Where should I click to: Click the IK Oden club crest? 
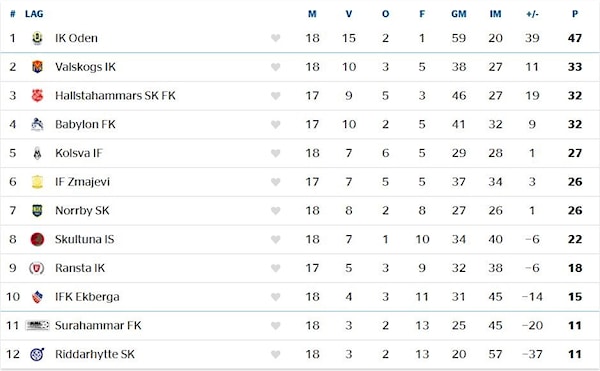click(37, 38)
